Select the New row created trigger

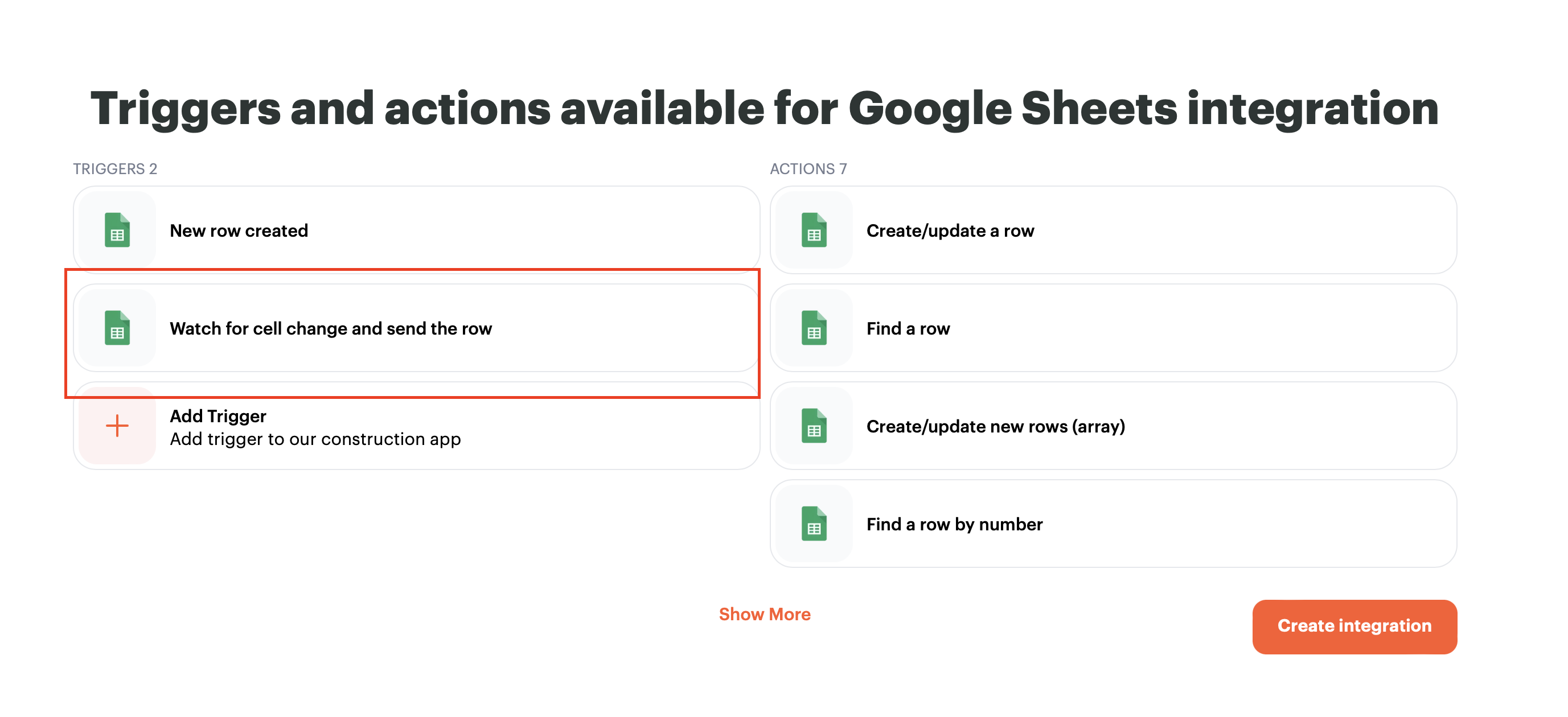(x=416, y=230)
